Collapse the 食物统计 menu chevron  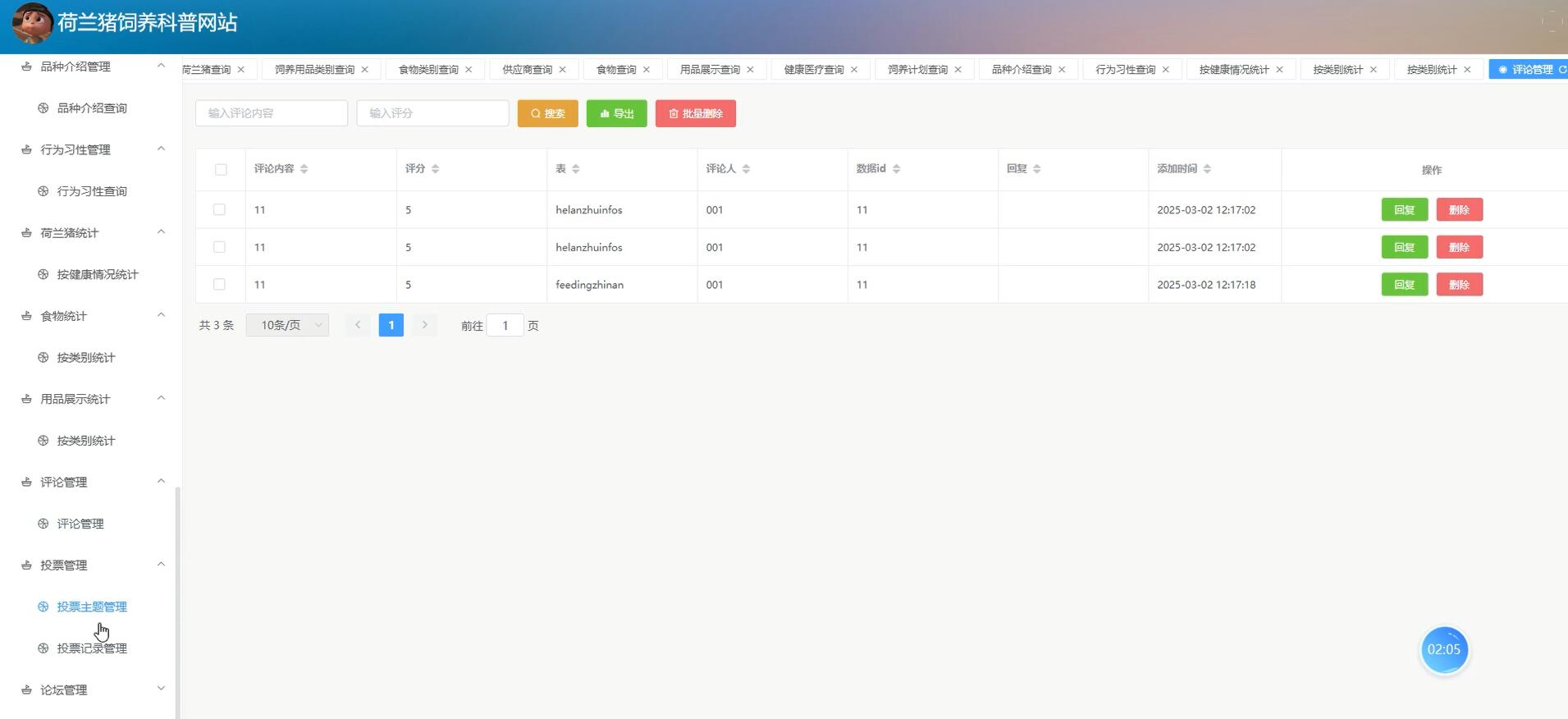tap(161, 315)
